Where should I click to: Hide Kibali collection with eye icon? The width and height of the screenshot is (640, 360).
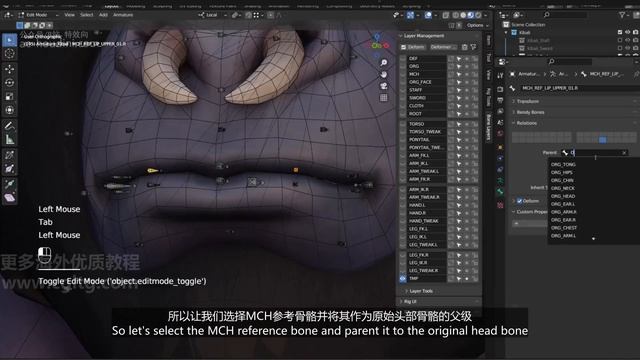click(x=628, y=32)
